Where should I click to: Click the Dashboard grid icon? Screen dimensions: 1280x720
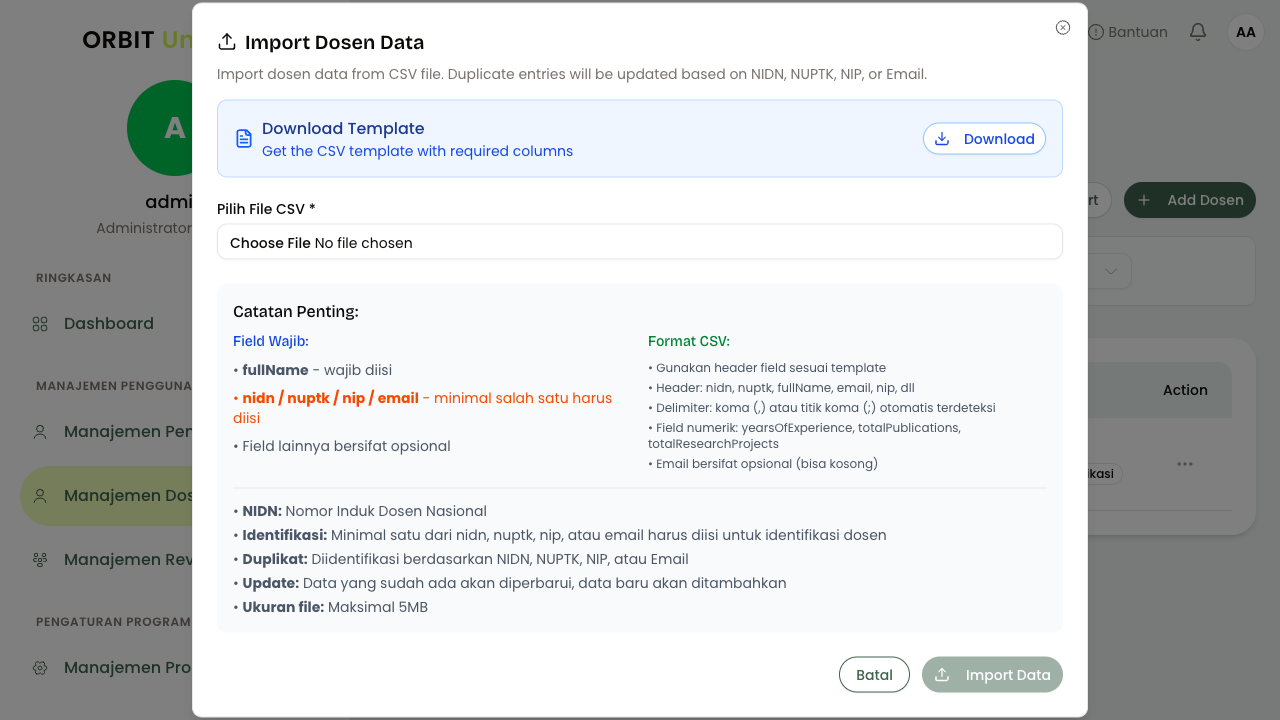[40, 324]
